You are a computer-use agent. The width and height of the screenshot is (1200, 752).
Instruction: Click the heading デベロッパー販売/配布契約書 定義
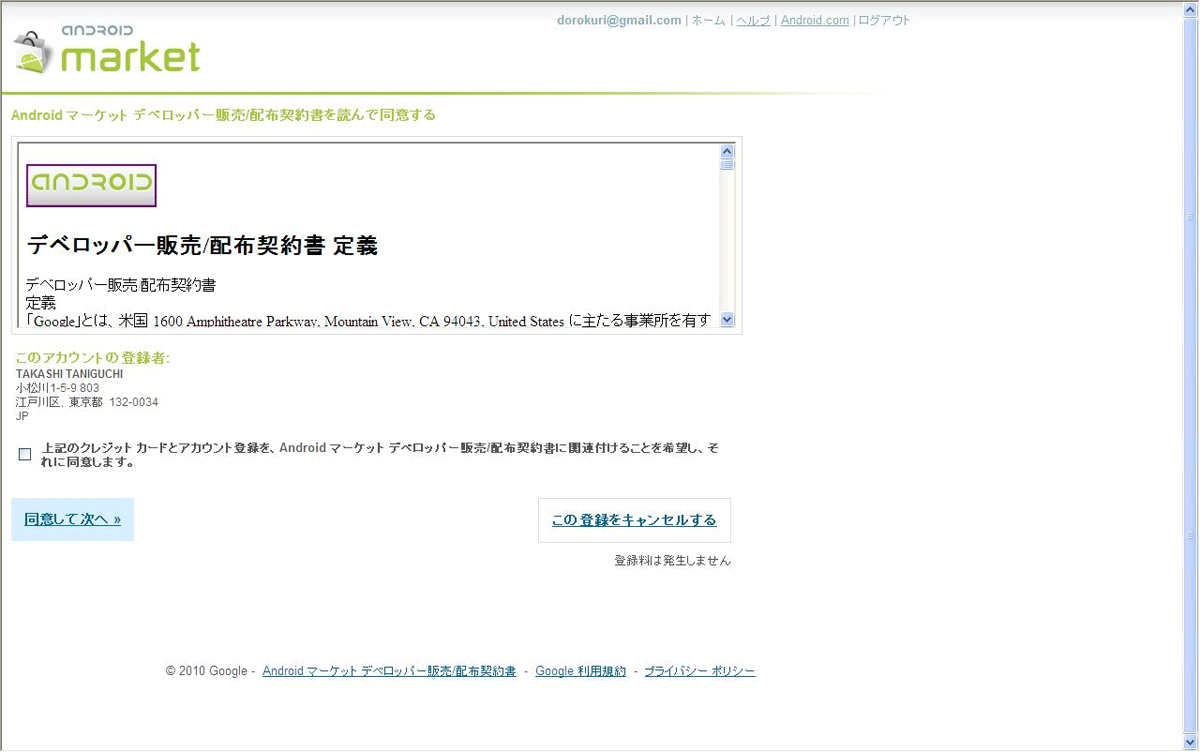[x=202, y=245]
